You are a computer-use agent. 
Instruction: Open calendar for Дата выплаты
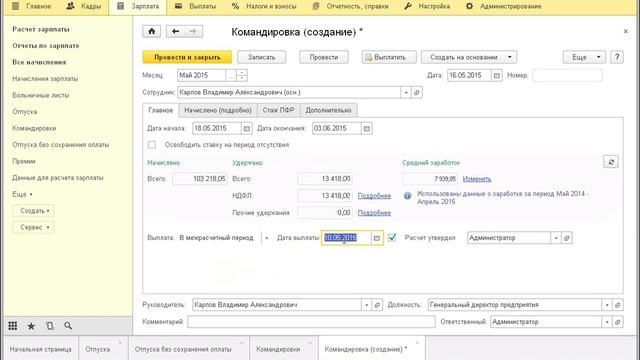[x=377, y=238]
